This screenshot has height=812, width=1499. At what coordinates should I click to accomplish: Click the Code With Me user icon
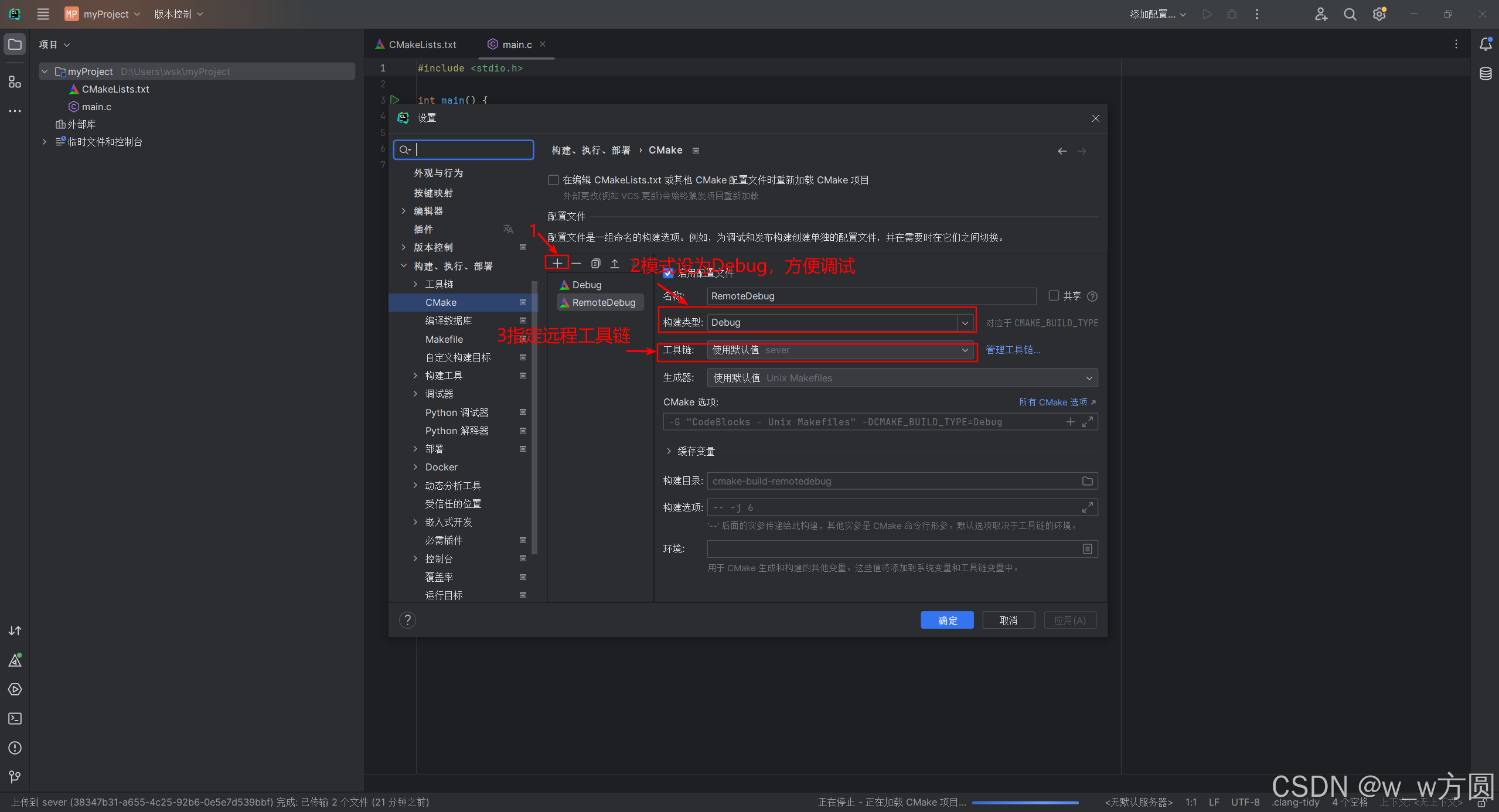point(1321,14)
